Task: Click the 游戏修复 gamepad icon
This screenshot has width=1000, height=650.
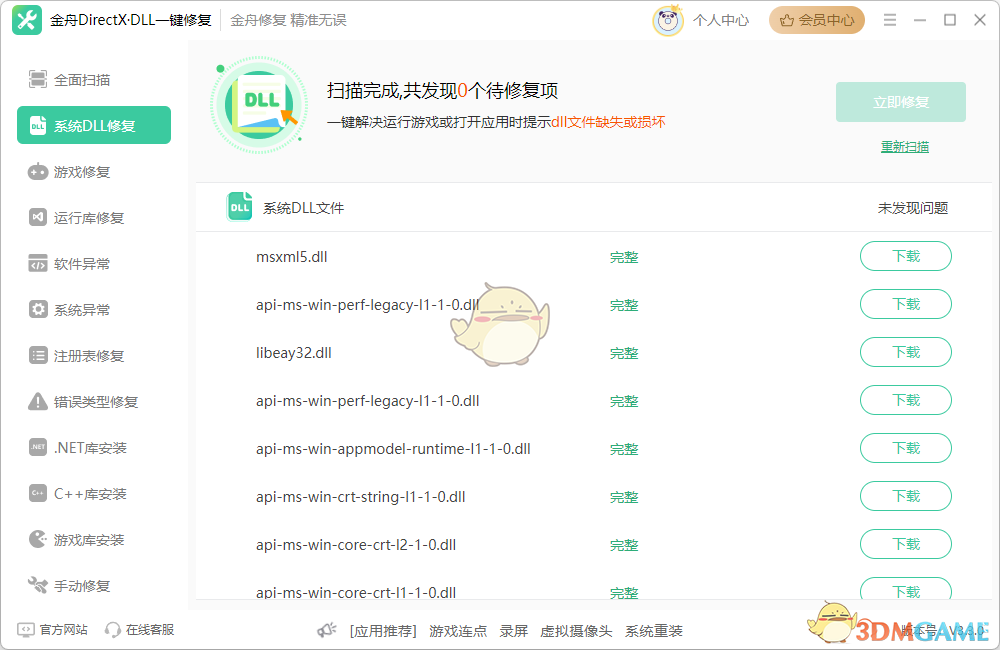Action: tap(38, 172)
